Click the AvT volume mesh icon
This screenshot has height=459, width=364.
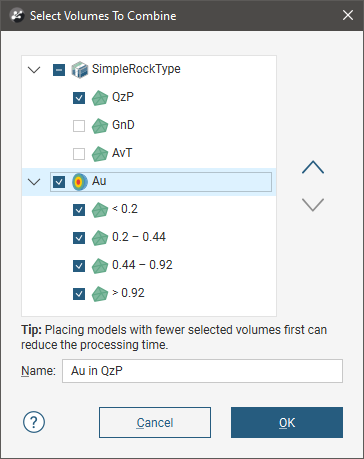(x=100, y=154)
